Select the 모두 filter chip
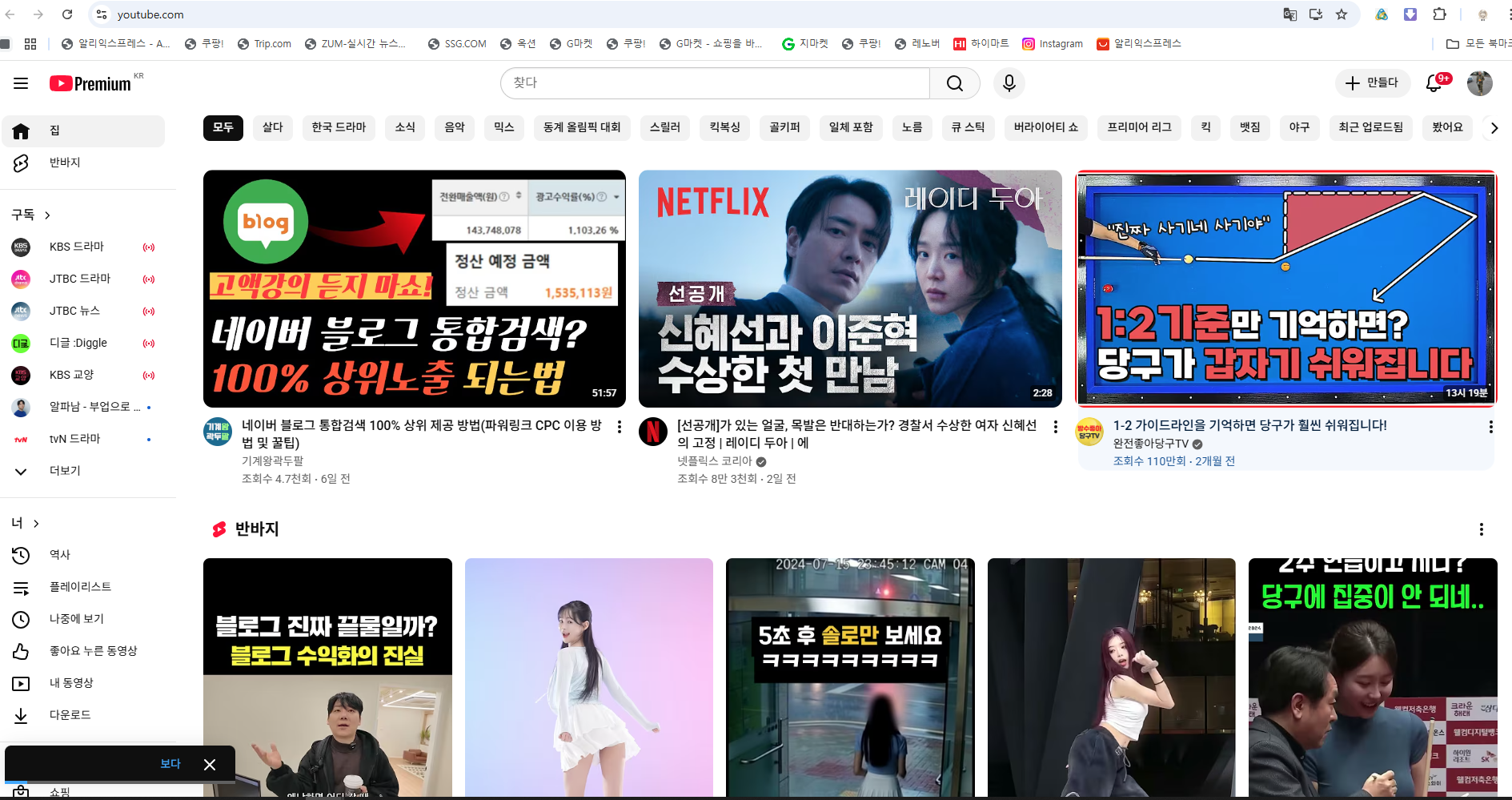 coord(223,127)
